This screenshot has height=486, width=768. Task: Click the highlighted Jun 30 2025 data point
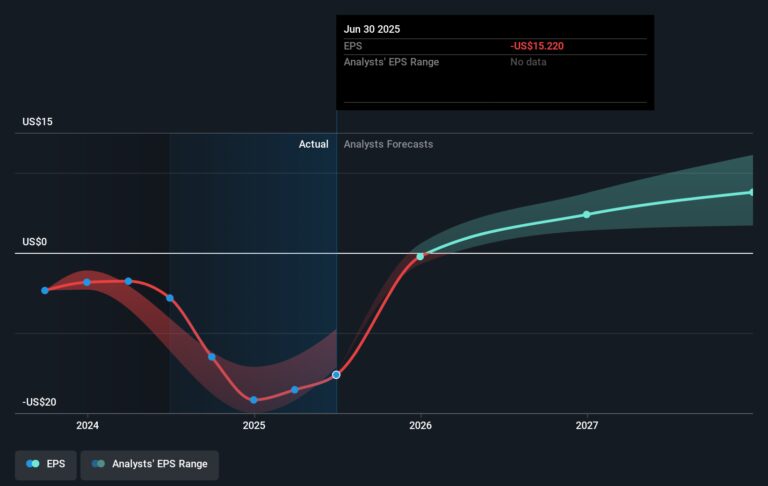tap(336, 374)
